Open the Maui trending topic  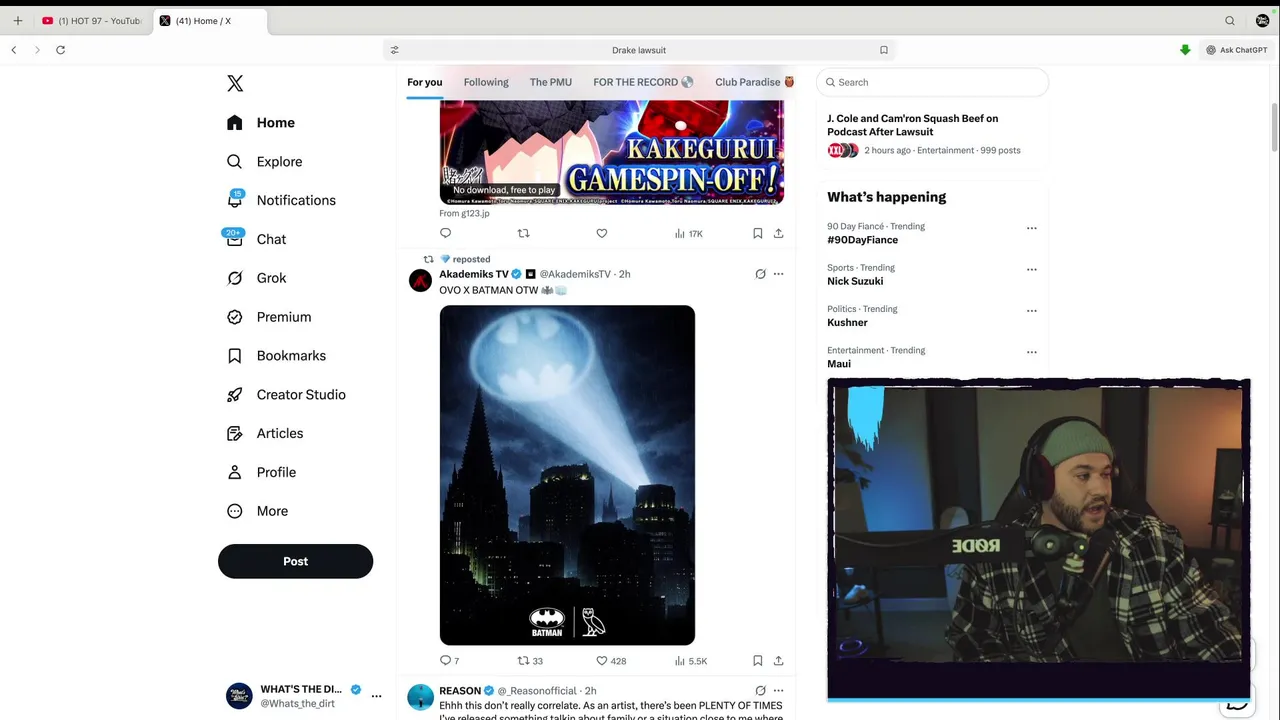point(839,364)
